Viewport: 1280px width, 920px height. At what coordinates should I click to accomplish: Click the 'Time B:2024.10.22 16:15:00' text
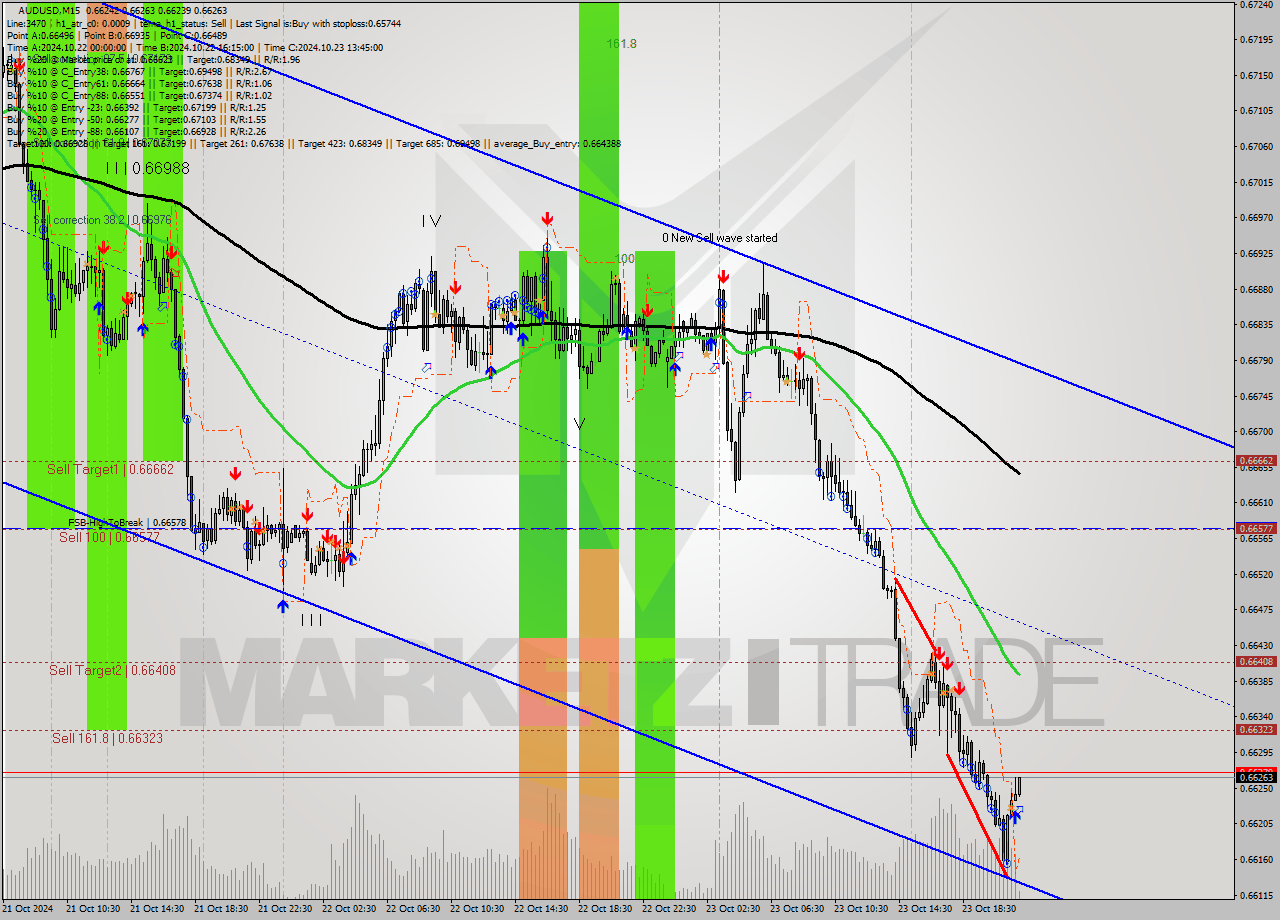(x=197, y=47)
